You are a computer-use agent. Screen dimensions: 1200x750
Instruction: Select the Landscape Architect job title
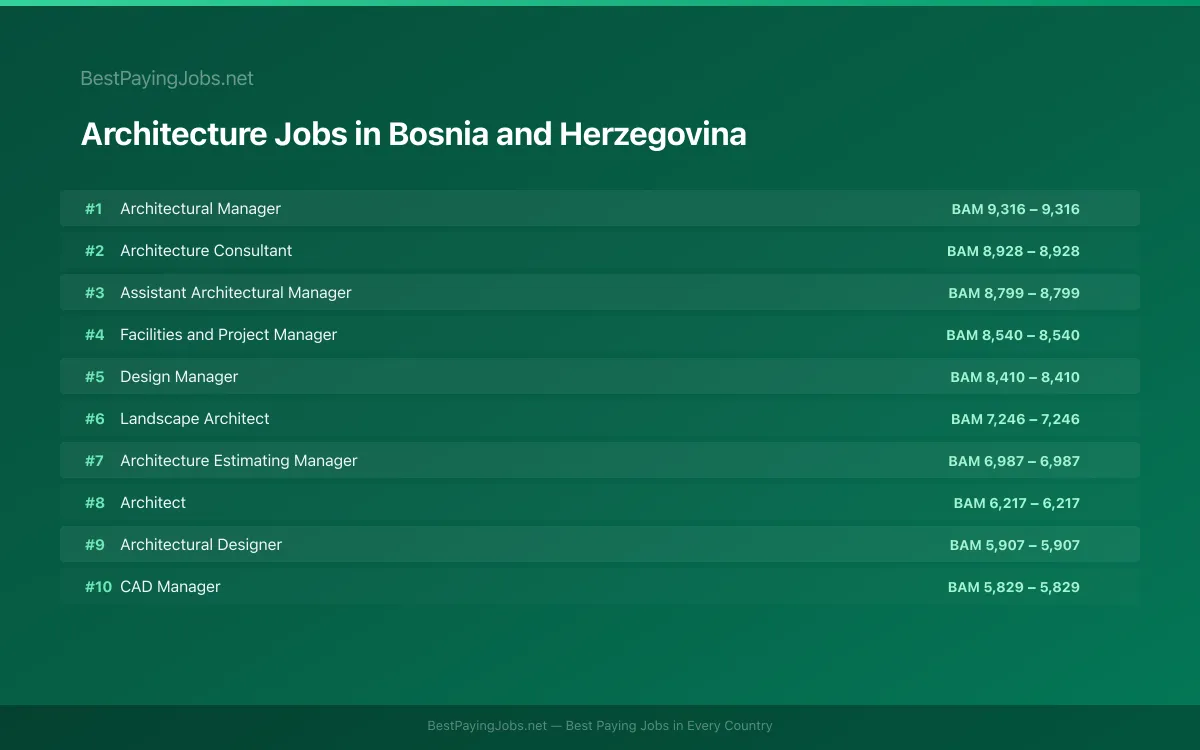[x=195, y=419]
